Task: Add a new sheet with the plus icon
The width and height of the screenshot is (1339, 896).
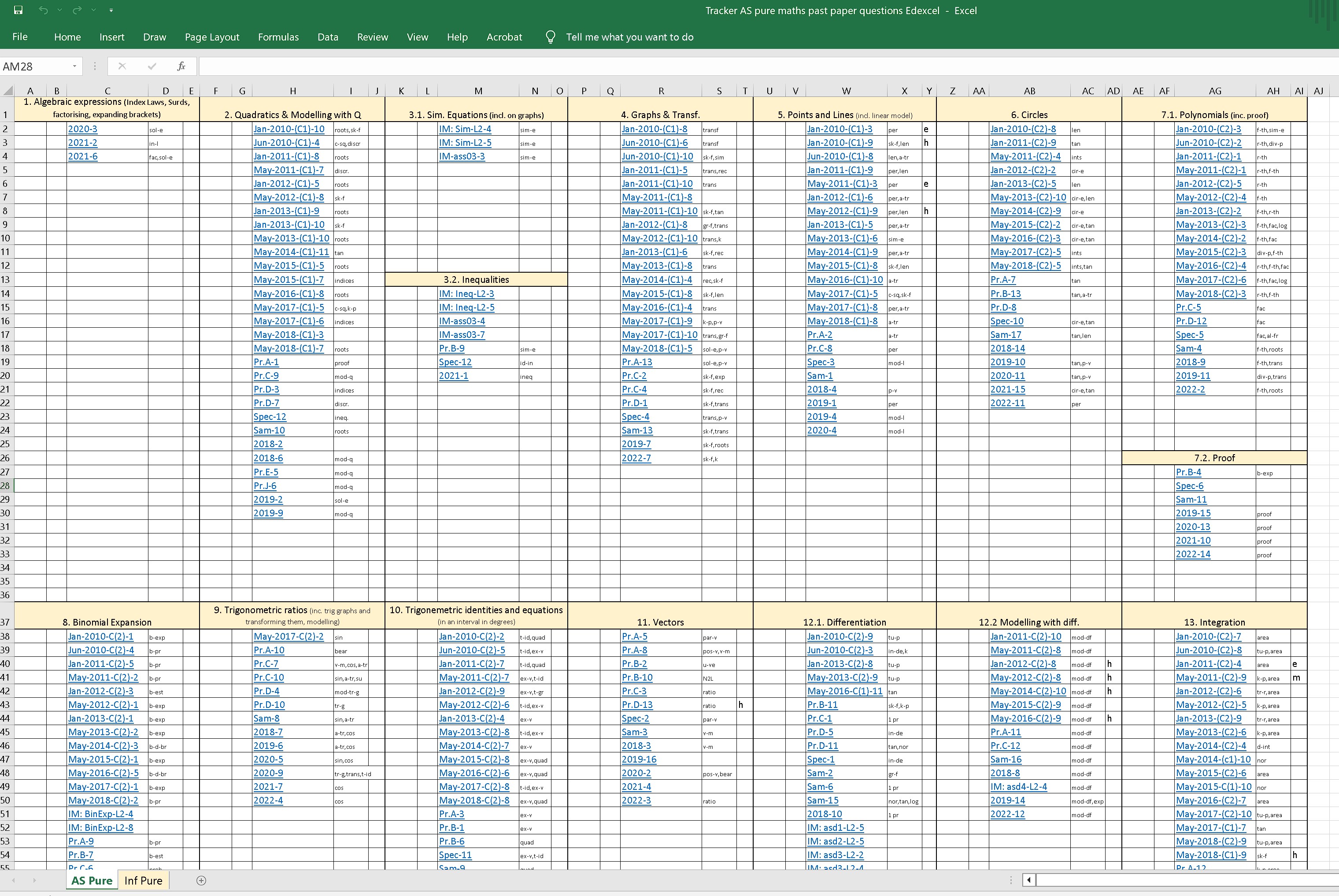Action: (x=201, y=881)
